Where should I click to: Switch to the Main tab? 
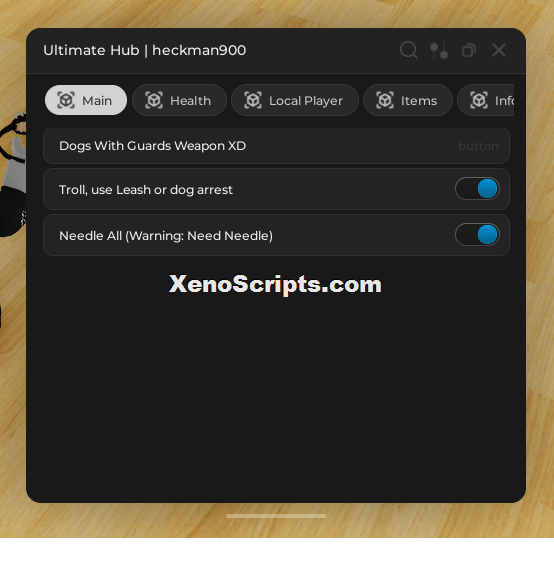pyautogui.click(x=86, y=100)
